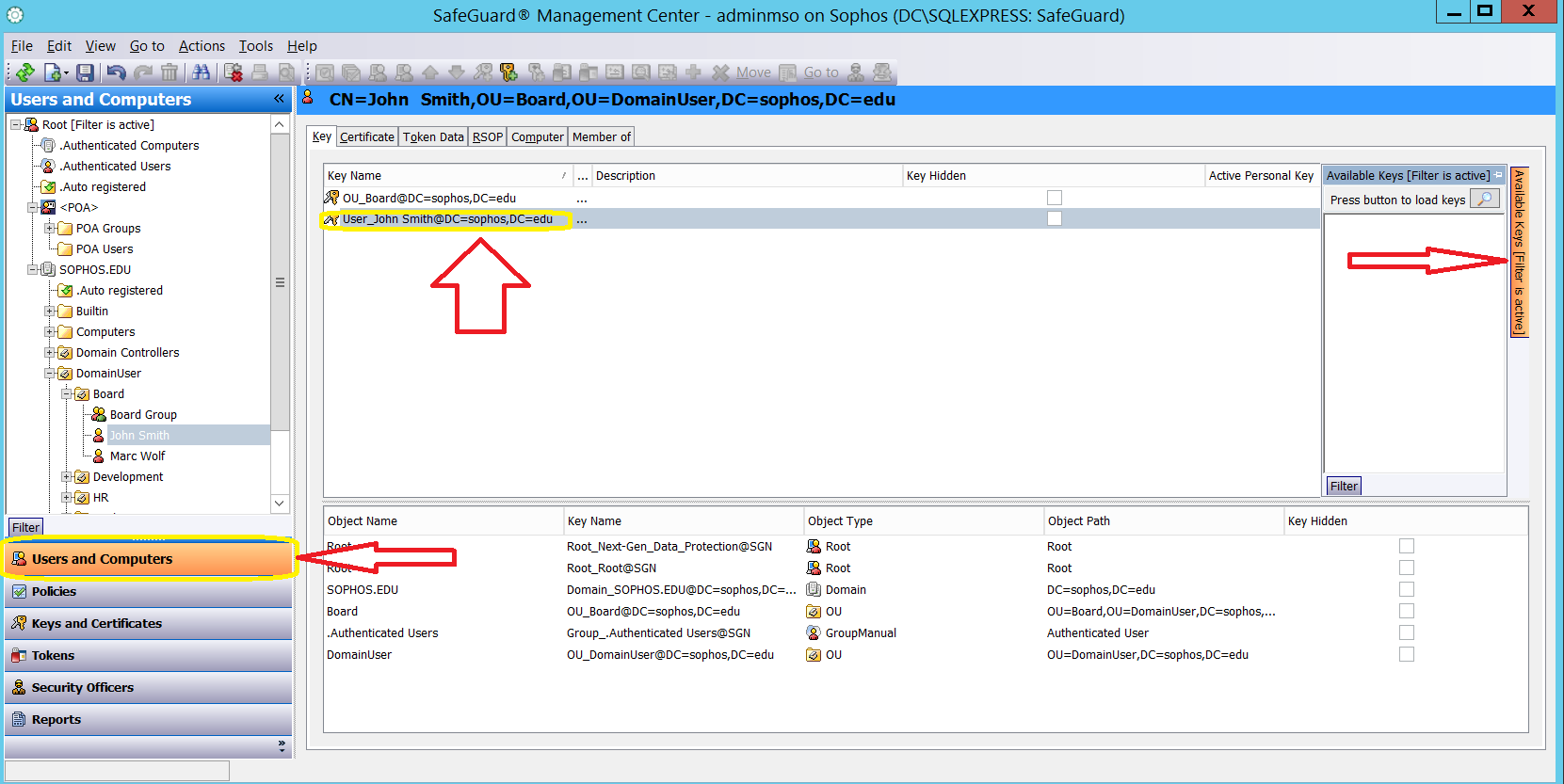
Task: Click the user icon beside John Smith in tree
Action: [99, 435]
